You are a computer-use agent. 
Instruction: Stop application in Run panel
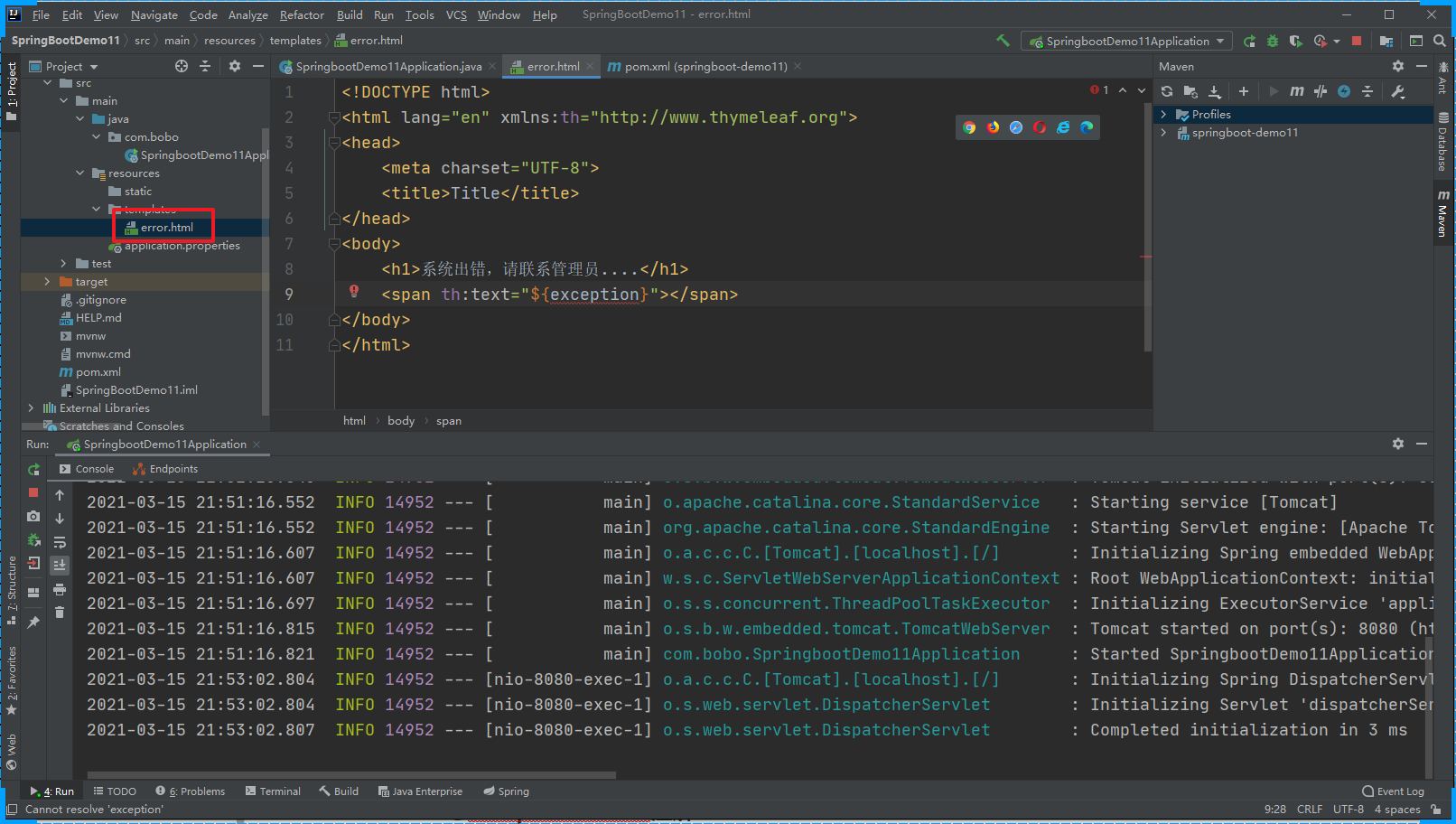tap(33, 492)
